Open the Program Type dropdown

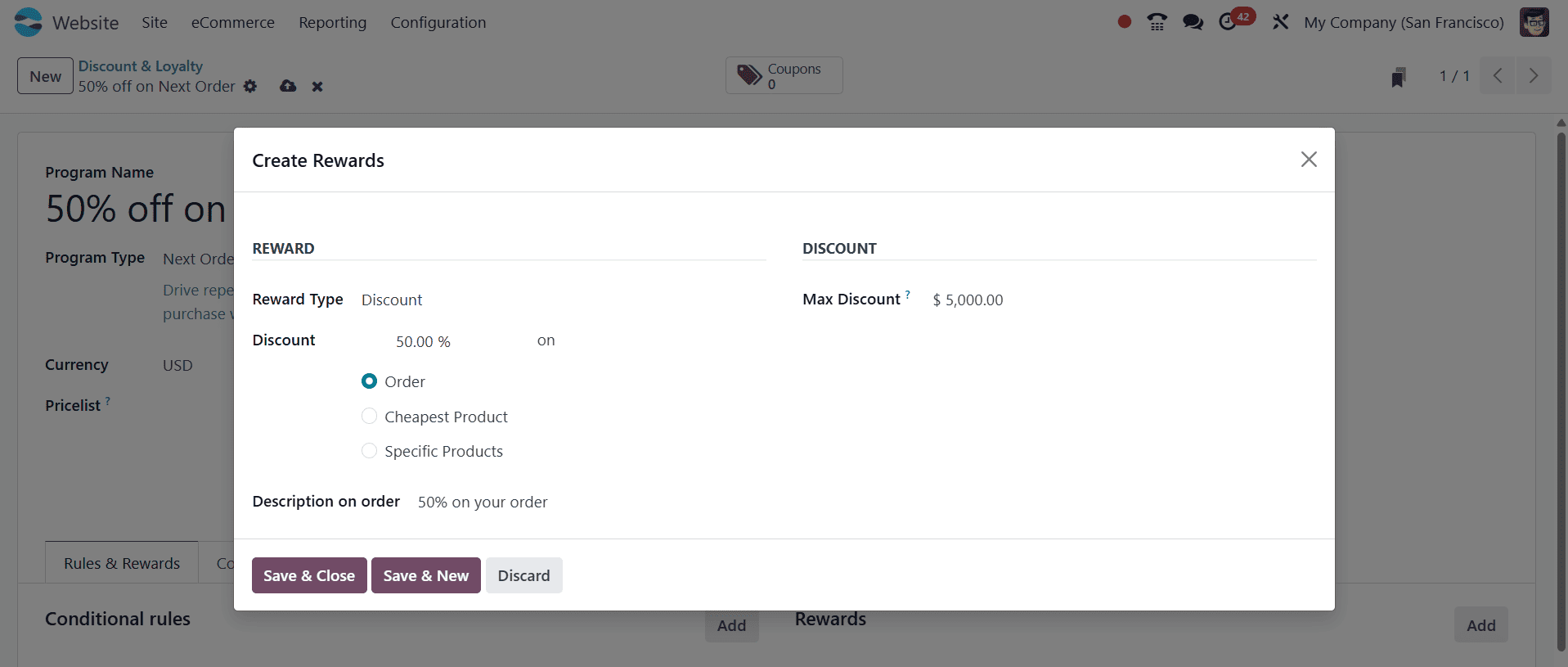[x=199, y=258]
